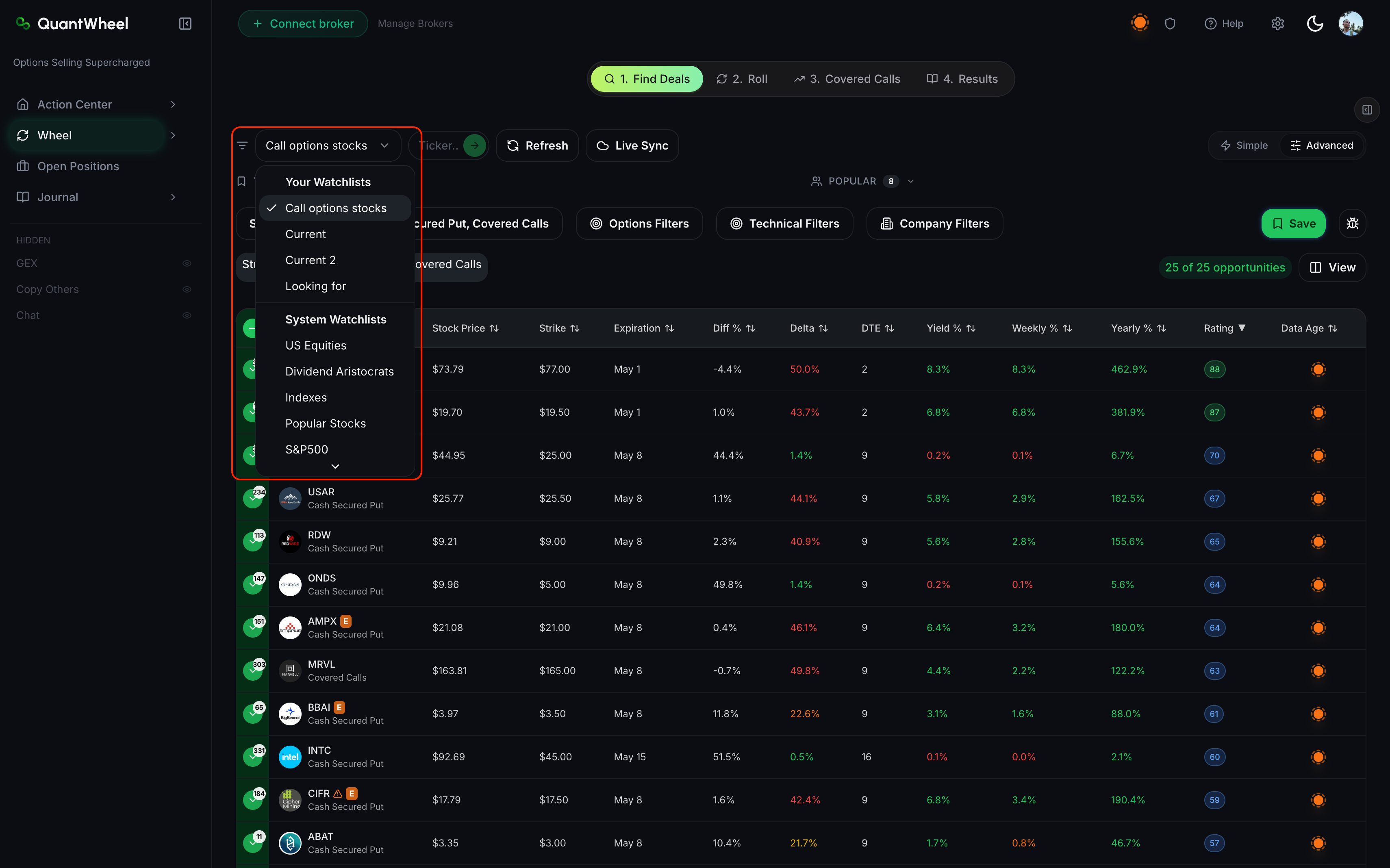The image size is (1390, 868).
Task: Collapse the sidebar panel icon
Action: 185,24
